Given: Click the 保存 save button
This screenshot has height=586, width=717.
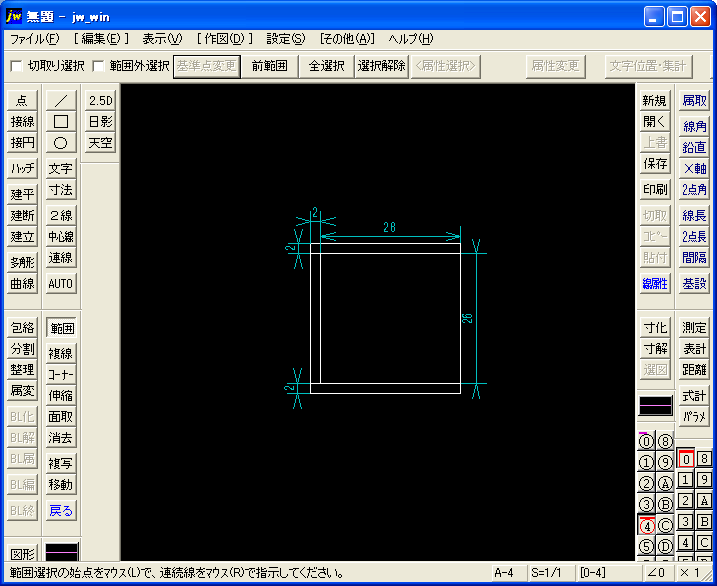Looking at the screenshot, I should [x=655, y=164].
